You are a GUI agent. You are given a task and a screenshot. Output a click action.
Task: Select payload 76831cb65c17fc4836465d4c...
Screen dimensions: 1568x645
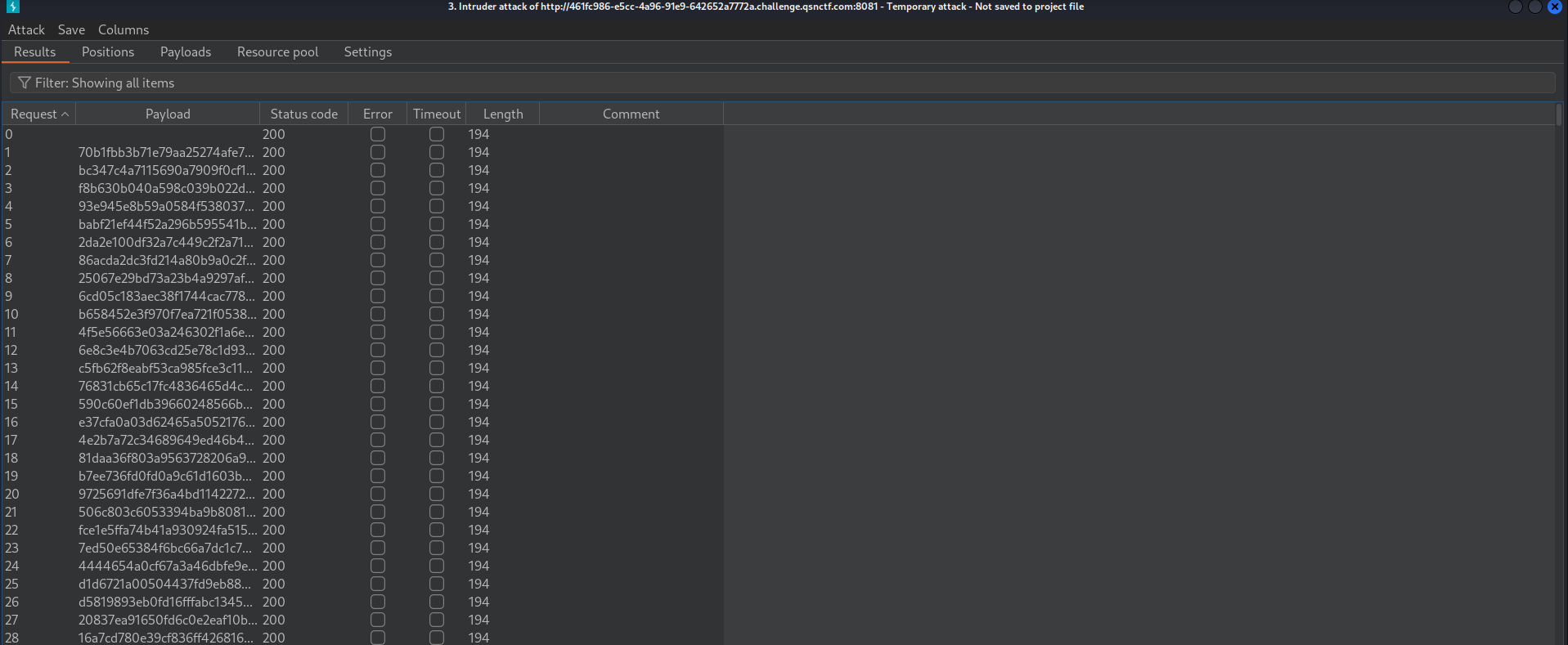point(167,386)
